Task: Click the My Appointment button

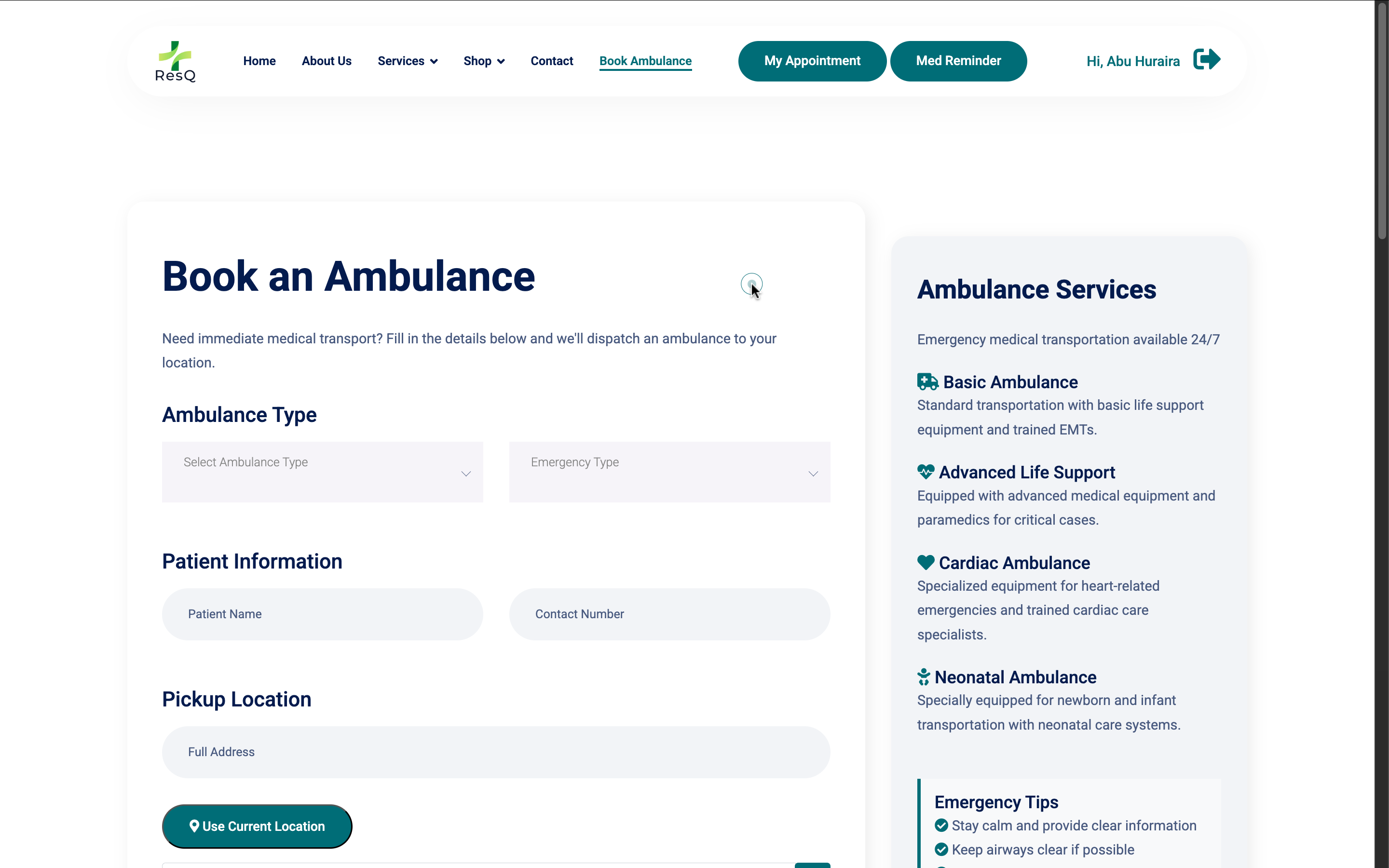Action: [812, 61]
